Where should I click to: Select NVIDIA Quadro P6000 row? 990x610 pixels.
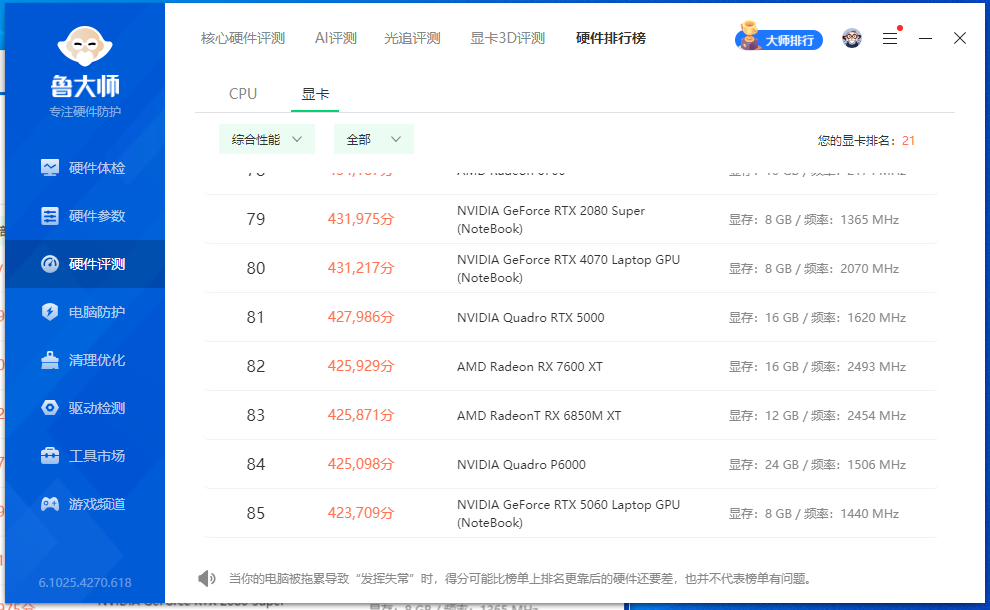tap(571, 464)
